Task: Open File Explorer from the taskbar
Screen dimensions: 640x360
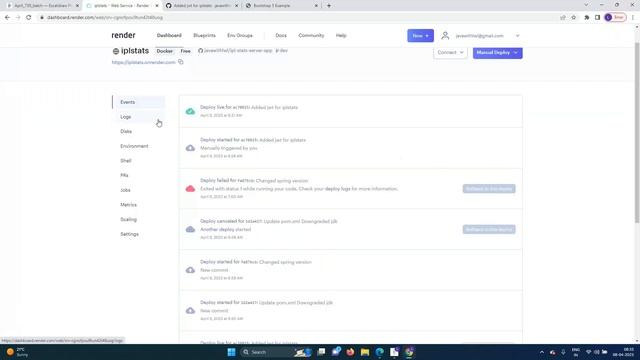Action: pyautogui.click(x=365, y=352)
